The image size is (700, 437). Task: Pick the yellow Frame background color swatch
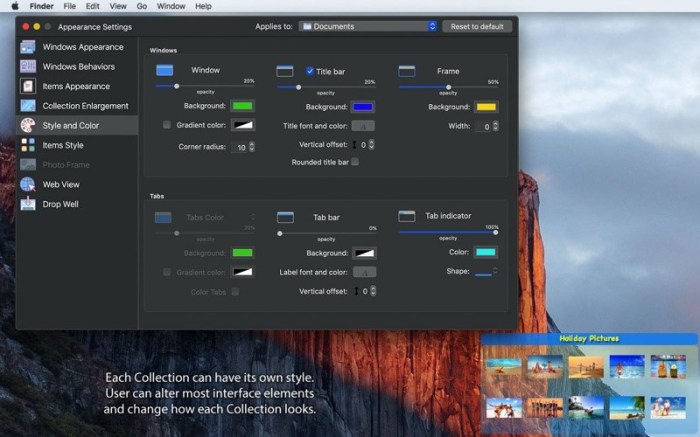486,106
